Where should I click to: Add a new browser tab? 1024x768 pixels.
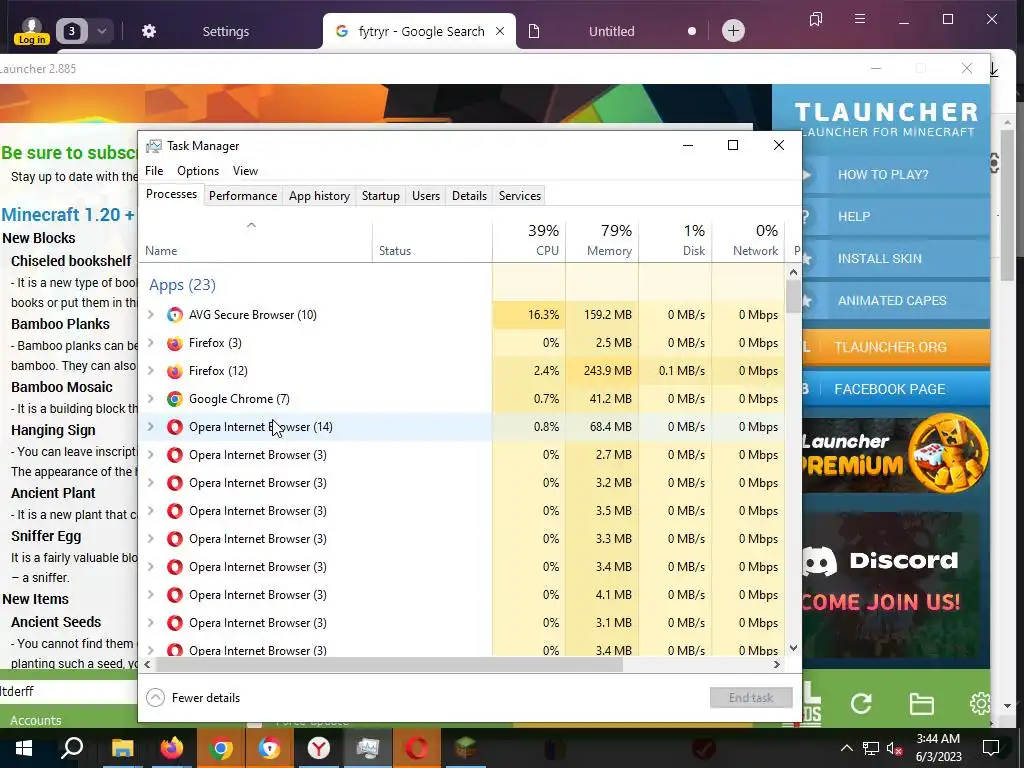pyautogui.click(x=733, y=31)
